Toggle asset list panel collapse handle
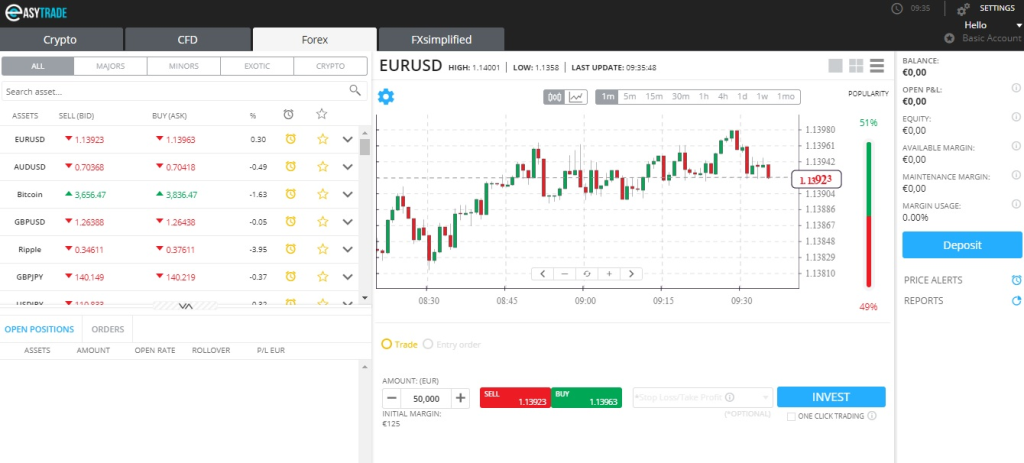Screen dimensions: 1024x463 click(185, 306)
